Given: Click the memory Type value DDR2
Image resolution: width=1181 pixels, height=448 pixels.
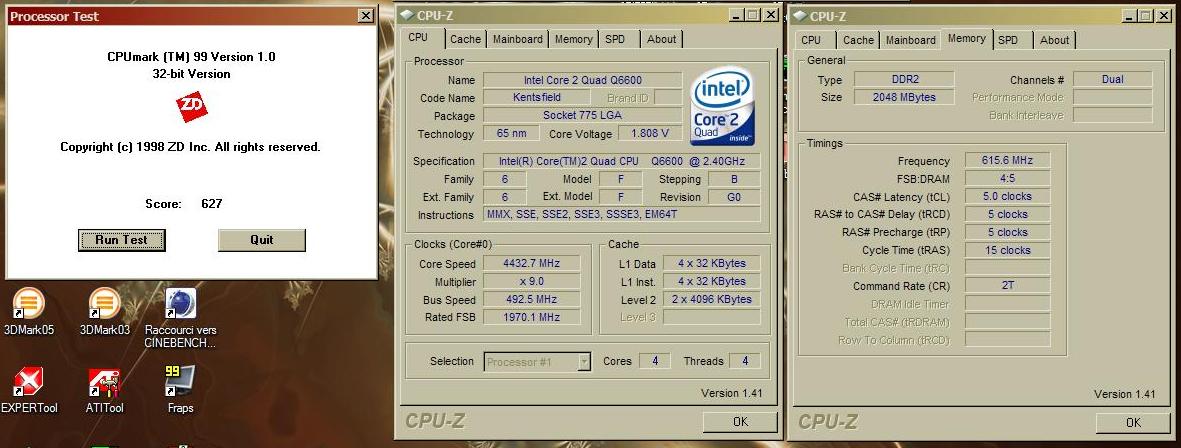Looking at the screenshot, I should tap(904, 80).
